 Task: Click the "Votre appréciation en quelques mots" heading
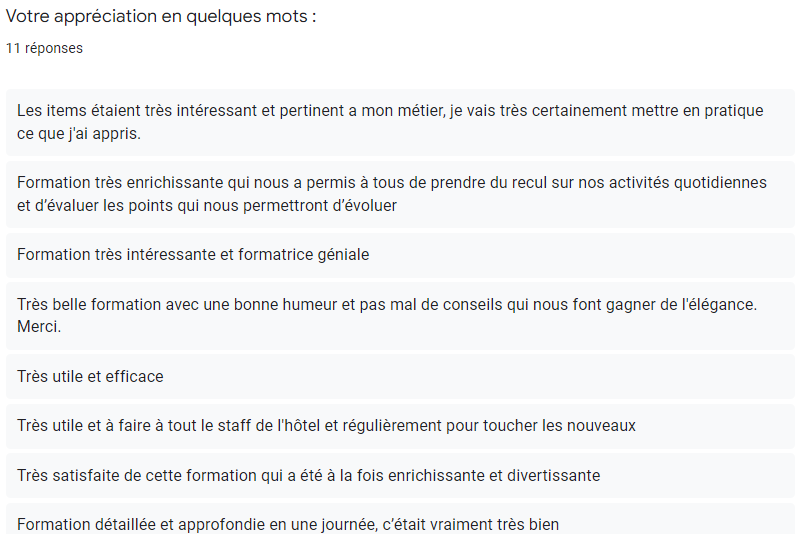[x=161, y=16]
